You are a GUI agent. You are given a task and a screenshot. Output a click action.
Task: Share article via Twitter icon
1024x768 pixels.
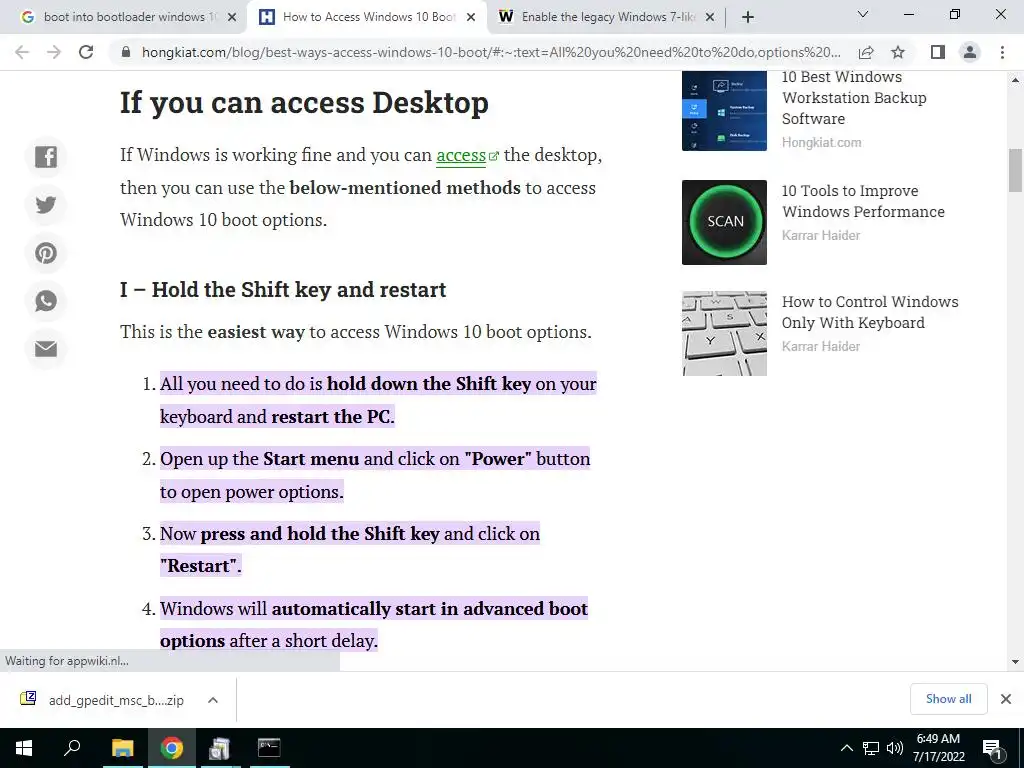pyautogui.click(x=46, y=205)
